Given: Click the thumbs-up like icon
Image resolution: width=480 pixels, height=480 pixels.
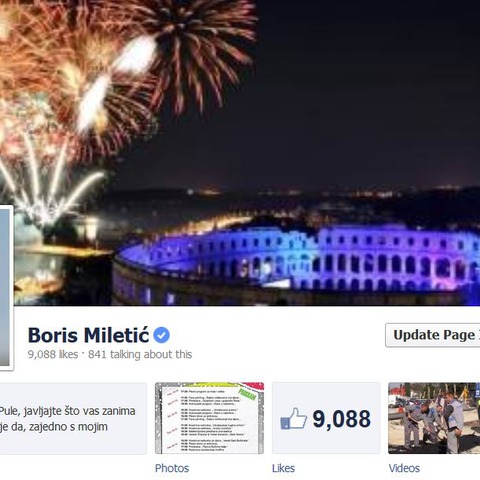Looking at the screenshot, I should pyautogui.click(x=294, y=419).
